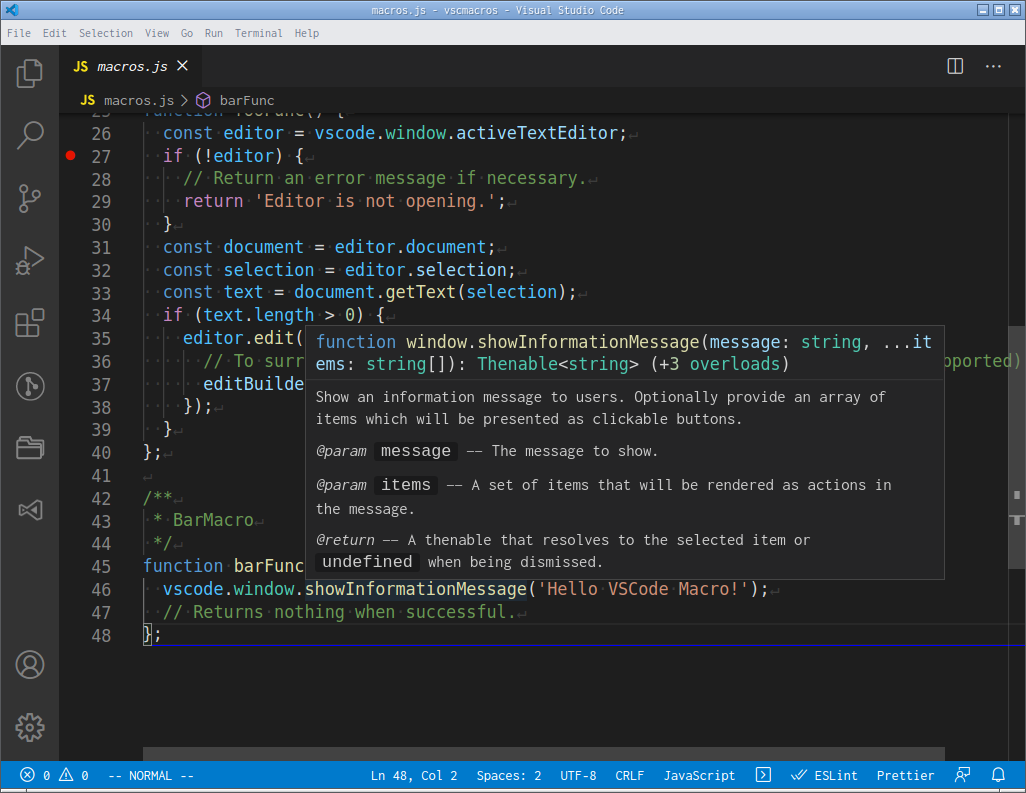
Task: Click 'undefined' code in hover tooltip
Action: point(367,562)
